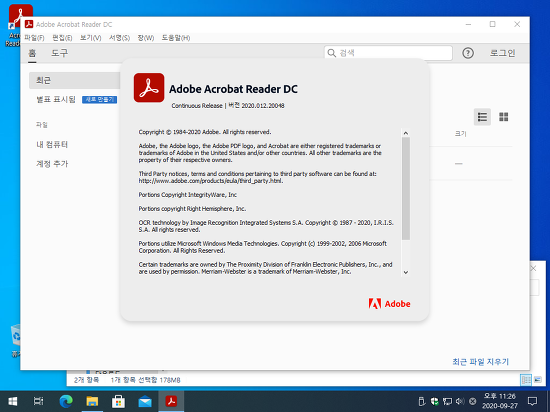
Task: Open the notification center icon
Action: (x=532, y=401)
